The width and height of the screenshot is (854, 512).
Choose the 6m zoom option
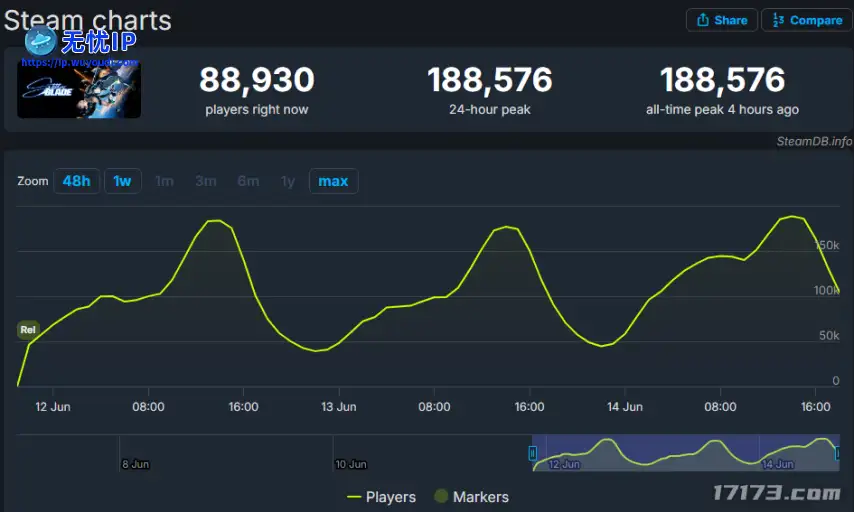click(248, 181)
